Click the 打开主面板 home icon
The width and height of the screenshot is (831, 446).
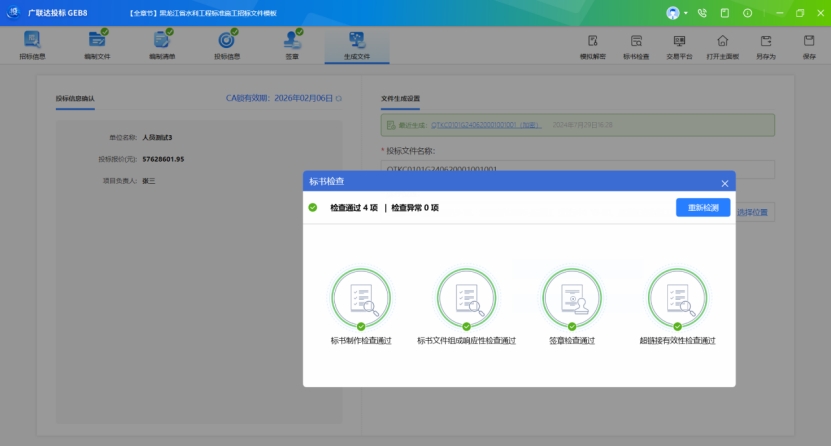pyautogui.click(x=722, y=42)
